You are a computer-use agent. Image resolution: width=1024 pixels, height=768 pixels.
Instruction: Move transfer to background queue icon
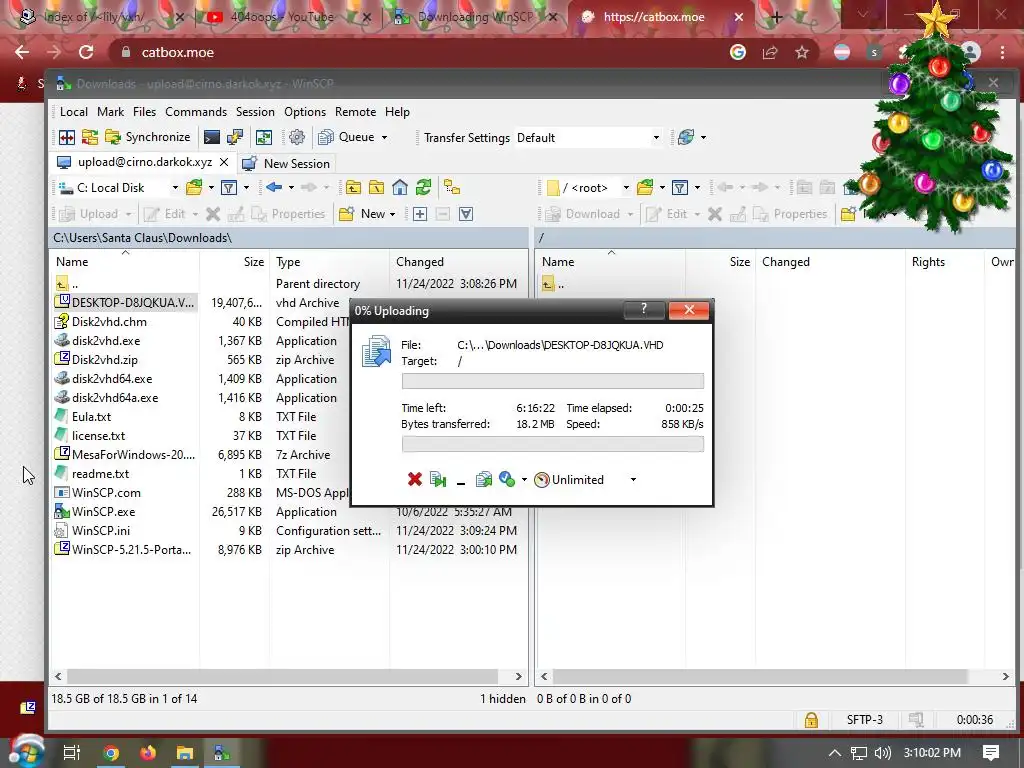tap(484, 479)
